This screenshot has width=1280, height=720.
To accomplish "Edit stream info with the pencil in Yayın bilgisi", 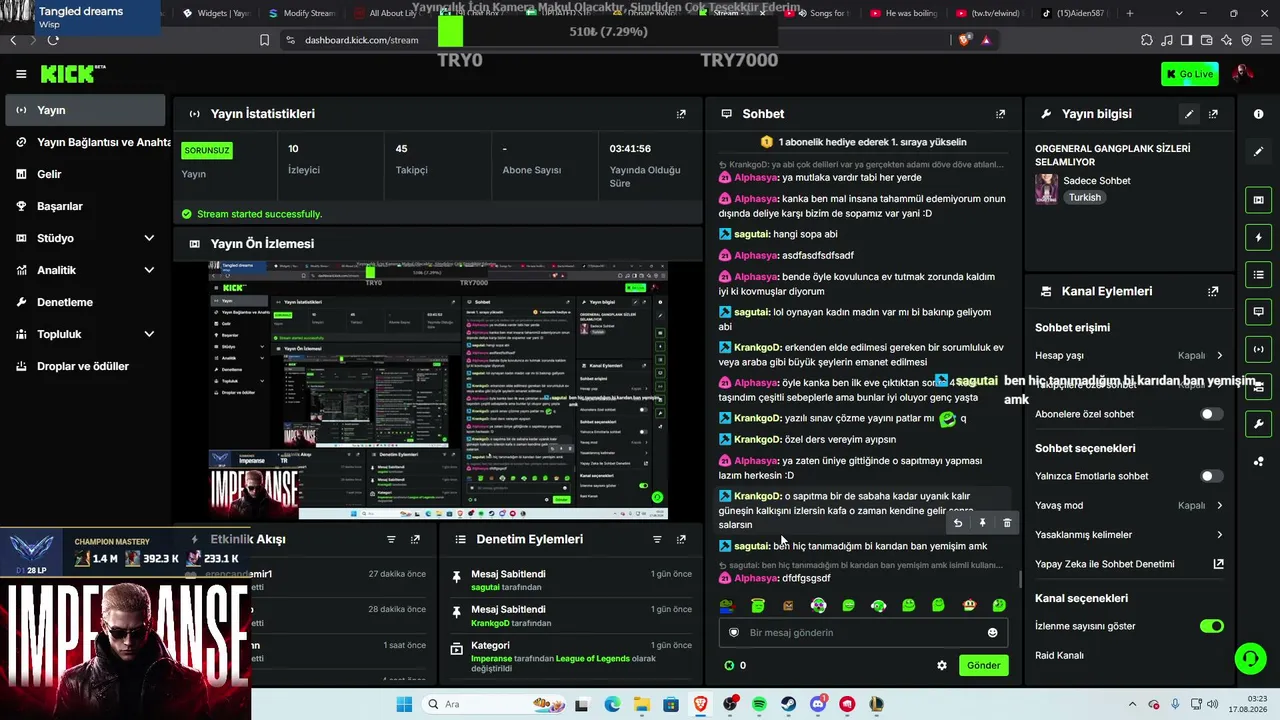I will pos(1189,114).
